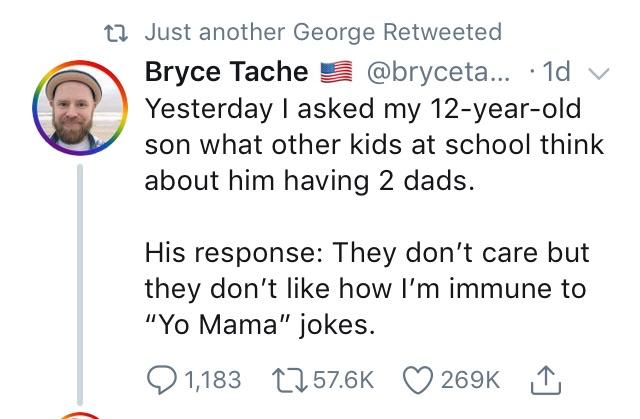Image resolution: width=640 pixels, height=419 pixels.
Task: Click the 1,183 replies count
Action: click(213, 379)
